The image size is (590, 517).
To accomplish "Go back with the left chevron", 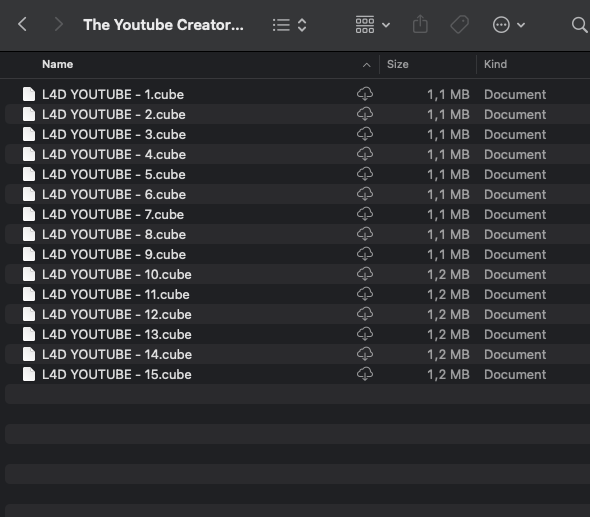I will [23, 25].
